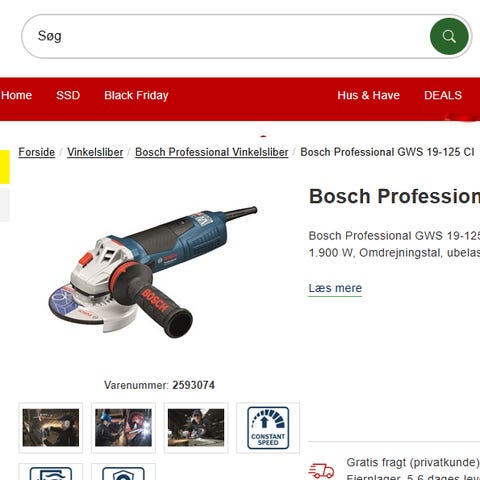Select the first workshop photo thumbnail
This screenshot has width=480, height=480.
coord(51,428)
